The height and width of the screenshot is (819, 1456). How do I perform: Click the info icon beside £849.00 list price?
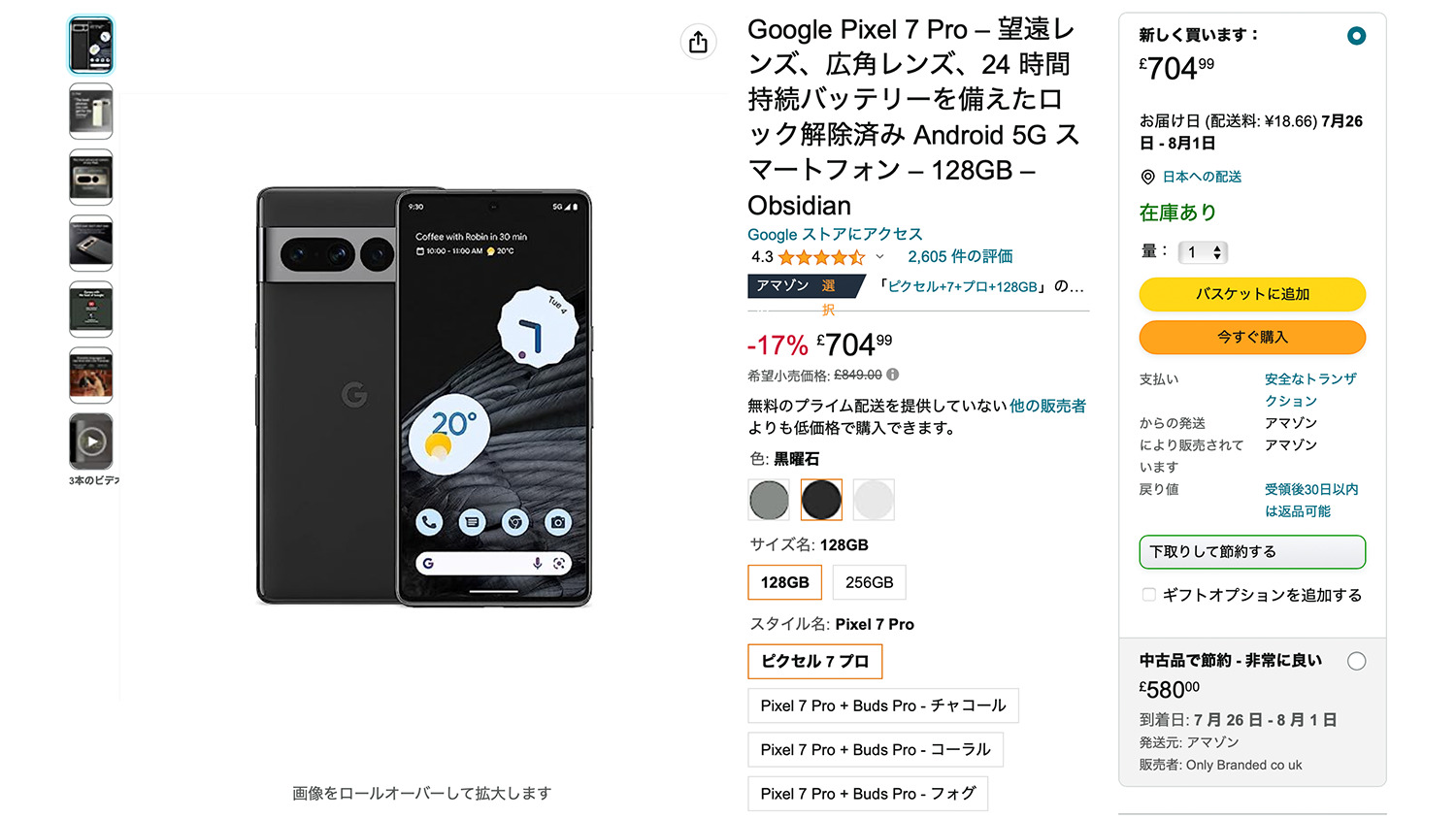[893, 375]
